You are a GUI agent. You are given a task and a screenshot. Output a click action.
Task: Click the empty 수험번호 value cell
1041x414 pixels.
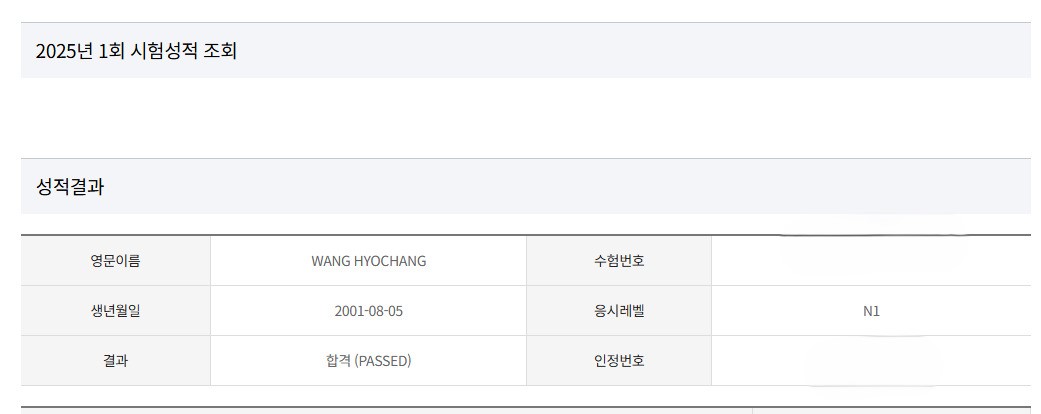click(x=870, y=261)
